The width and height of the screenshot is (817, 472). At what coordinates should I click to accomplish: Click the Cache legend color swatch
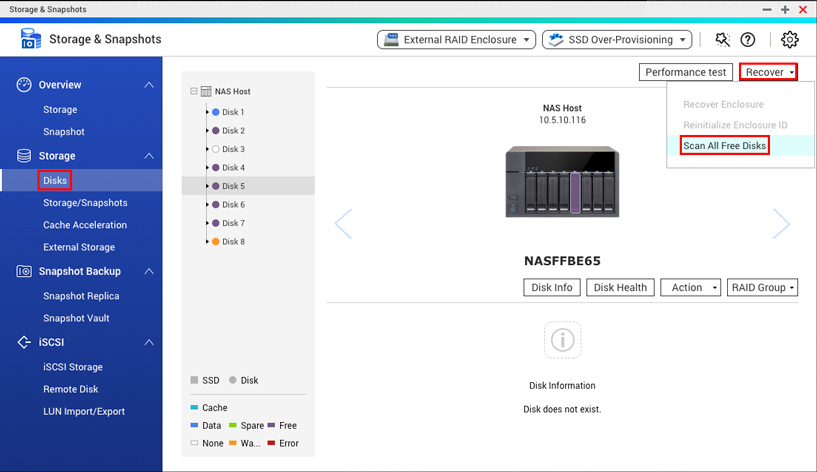tap(194, 407)
